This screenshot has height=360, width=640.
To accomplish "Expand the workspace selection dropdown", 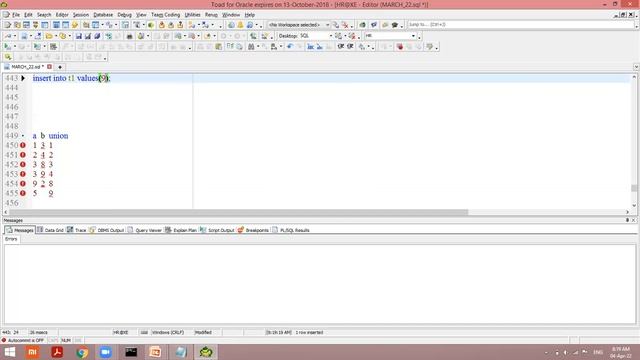I will (327, 25).
